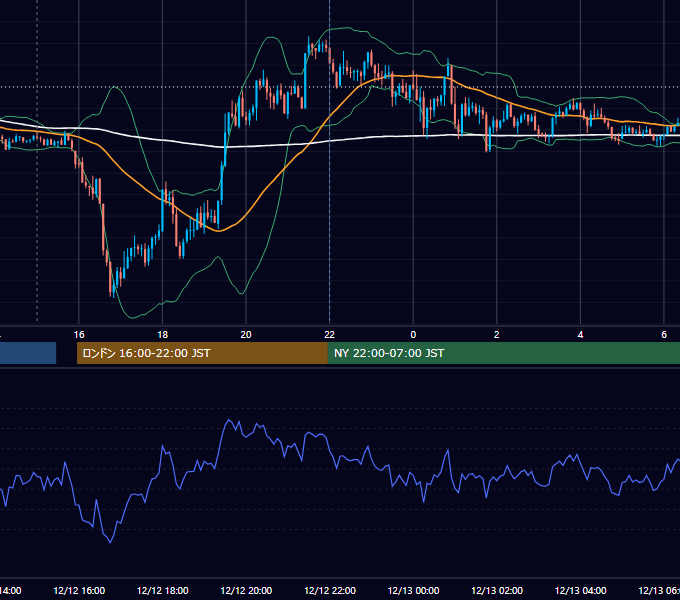
Task: Click the 12/13 00:00 date label
Action: [x=413, y=591]
